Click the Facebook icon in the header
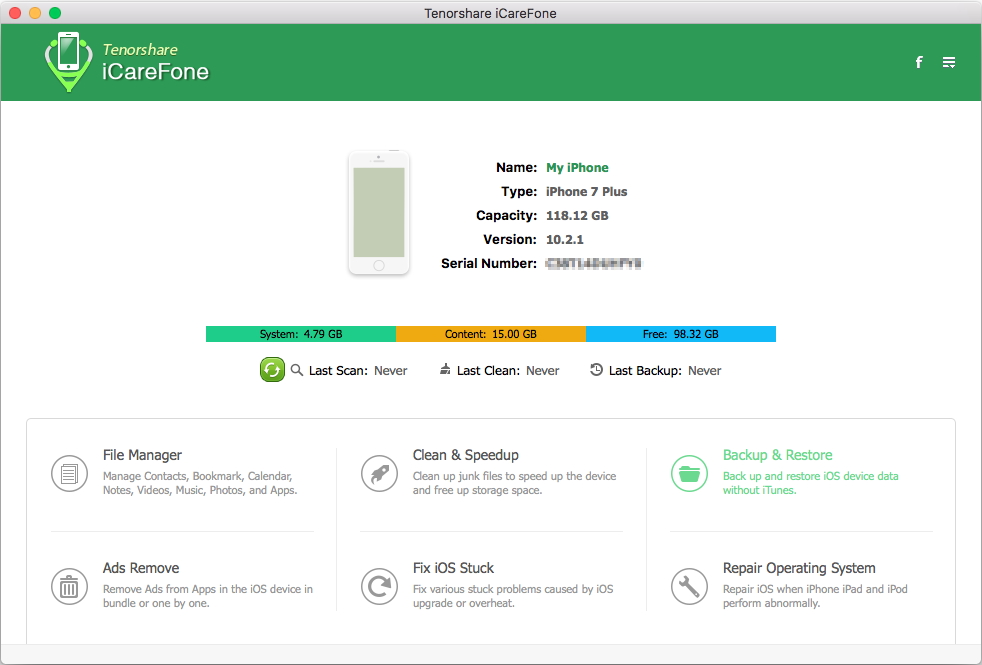 click(918, 62)
